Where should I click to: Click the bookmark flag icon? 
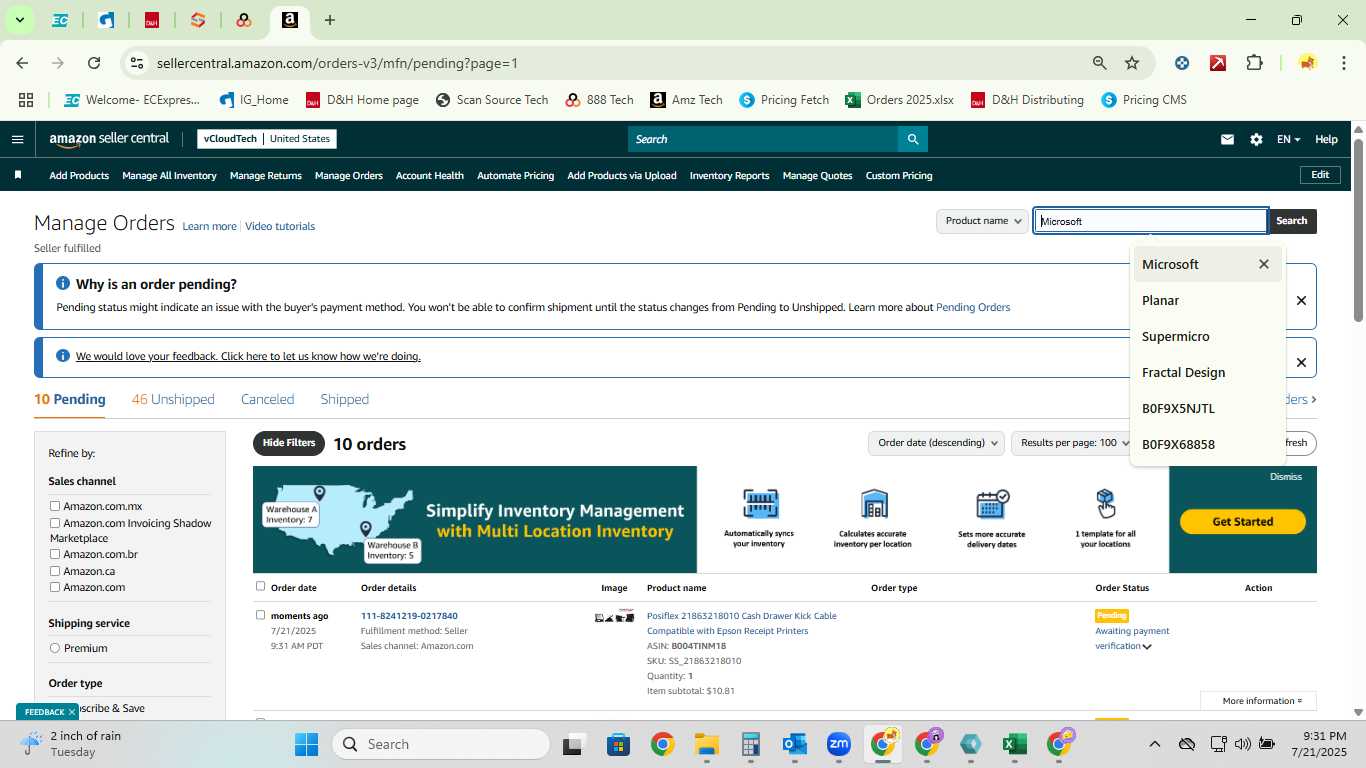pyautogui.click(x=18, y=175)
